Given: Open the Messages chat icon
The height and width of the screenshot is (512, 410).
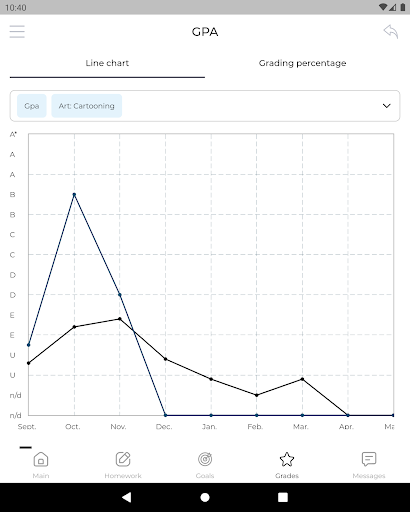Looking at the screenshot, I should [369, 459].
